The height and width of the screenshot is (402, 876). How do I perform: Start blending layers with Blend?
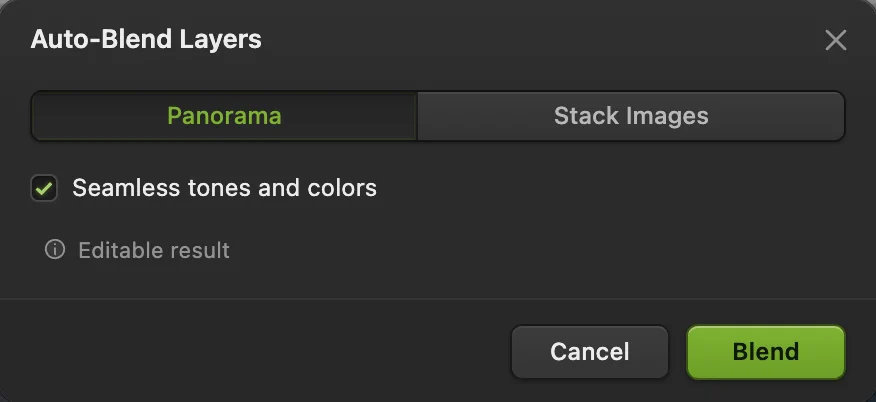click(766, 352)
